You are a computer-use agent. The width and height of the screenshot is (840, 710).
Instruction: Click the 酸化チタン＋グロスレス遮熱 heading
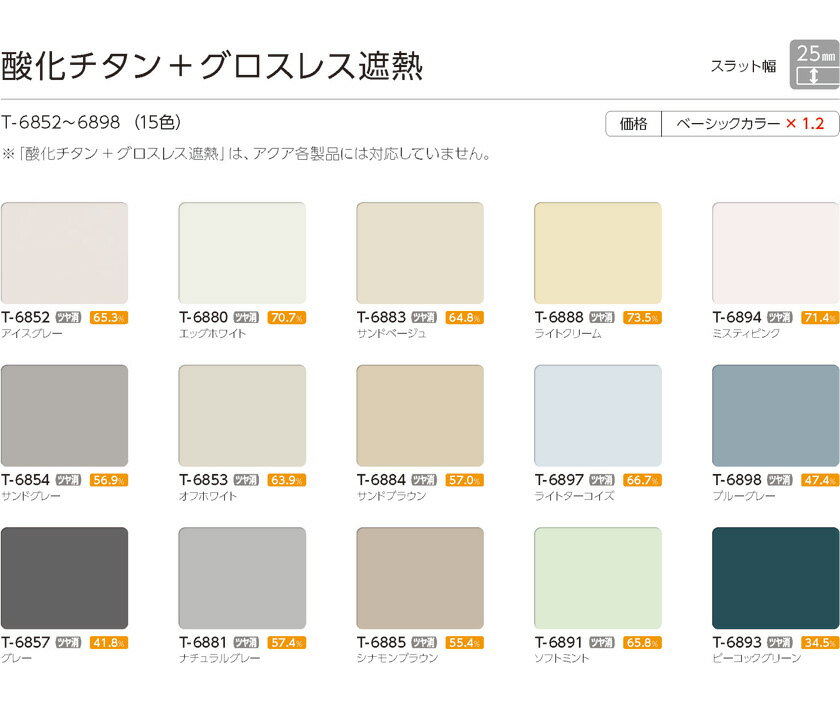tap(212, 66)
